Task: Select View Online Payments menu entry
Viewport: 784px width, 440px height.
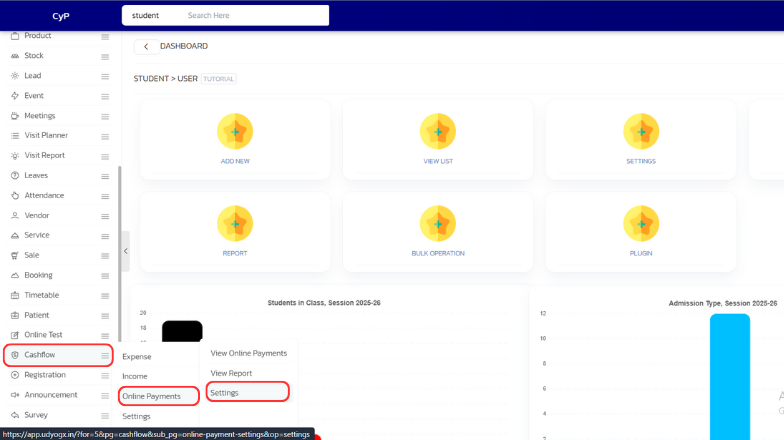Action: (x=248, y=353)
